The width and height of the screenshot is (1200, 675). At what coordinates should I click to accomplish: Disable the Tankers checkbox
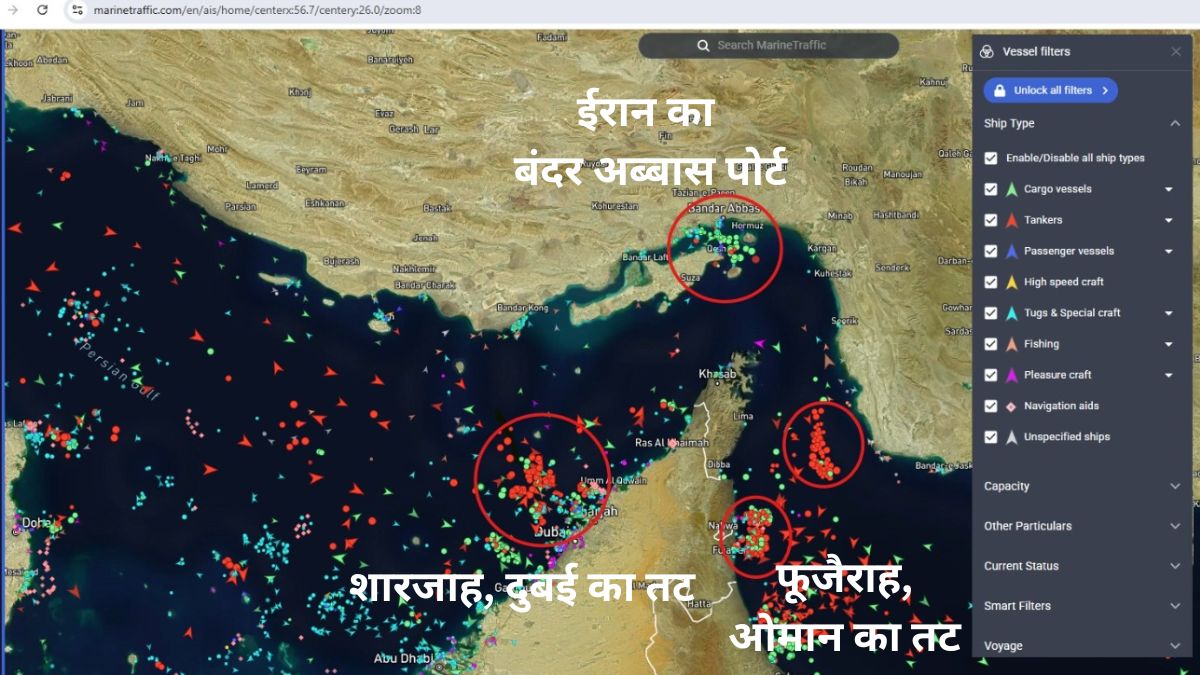pos(991,220)
